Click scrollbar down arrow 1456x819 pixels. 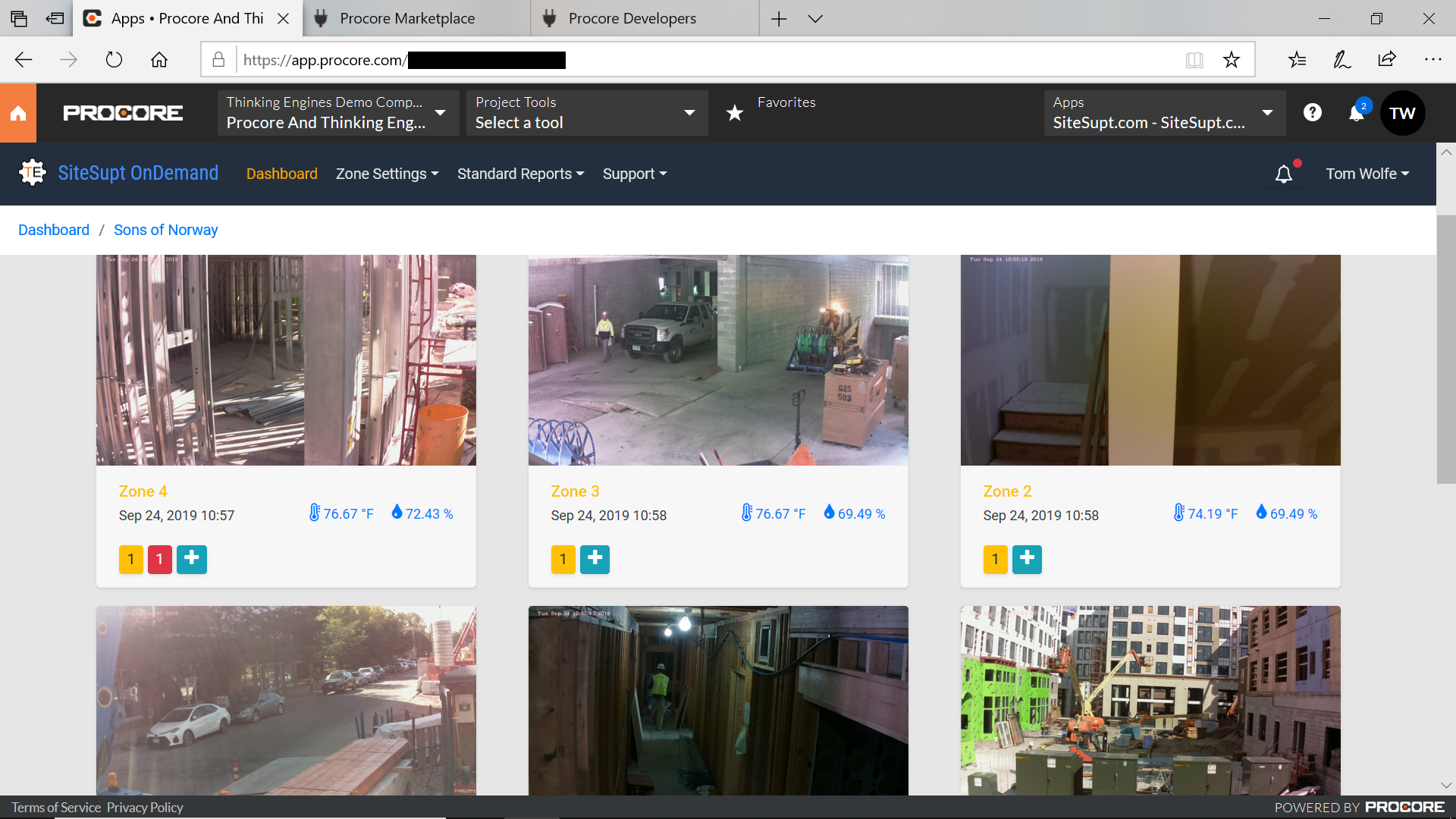(1446, 786)
